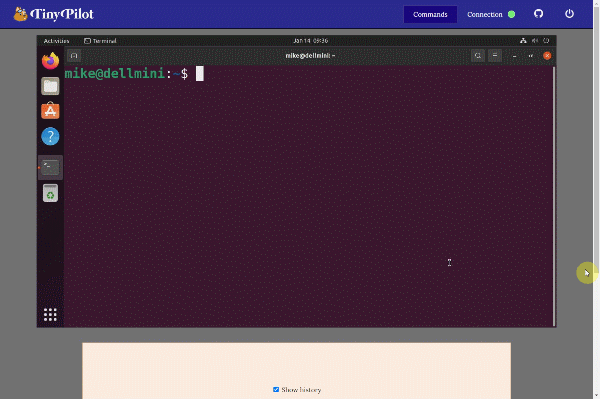This screenshot has width=600, height=399.
Task: Open the Connection menu
Action: pos(484,15)
